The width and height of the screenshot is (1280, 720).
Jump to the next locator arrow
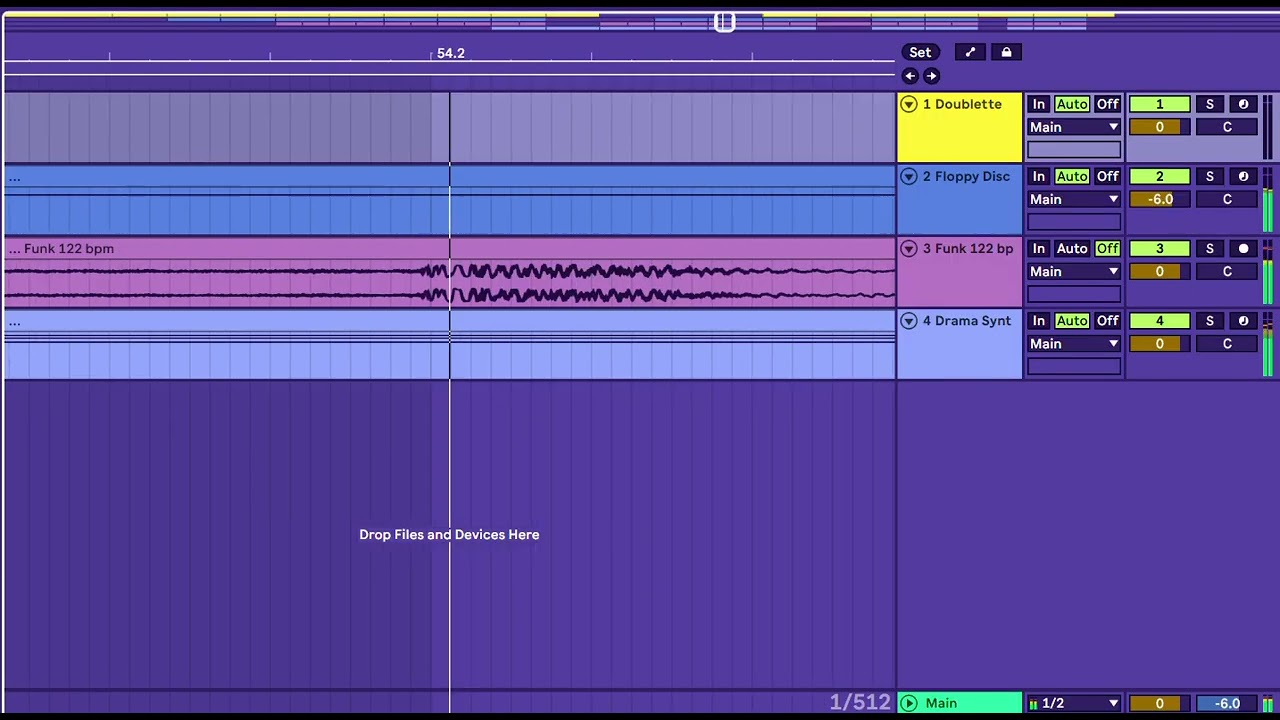(931, 76)
